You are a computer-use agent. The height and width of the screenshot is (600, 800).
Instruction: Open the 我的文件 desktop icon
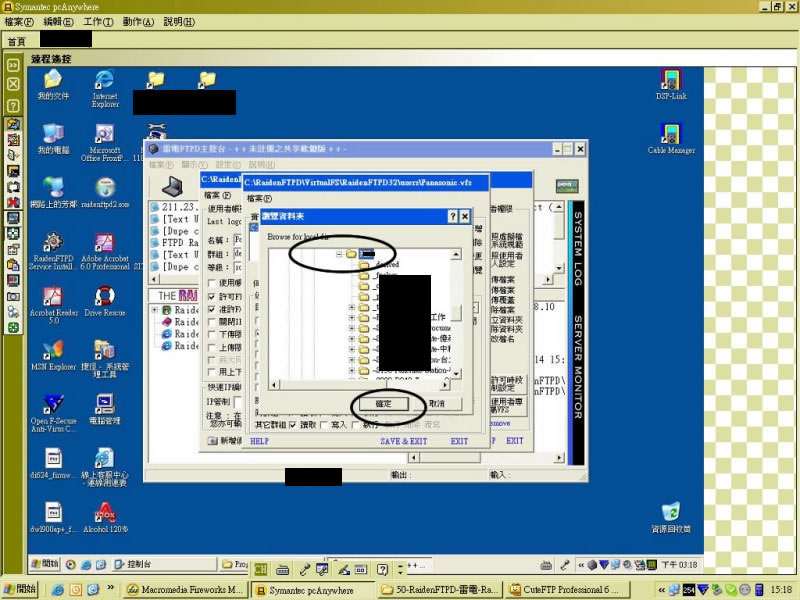53,85
